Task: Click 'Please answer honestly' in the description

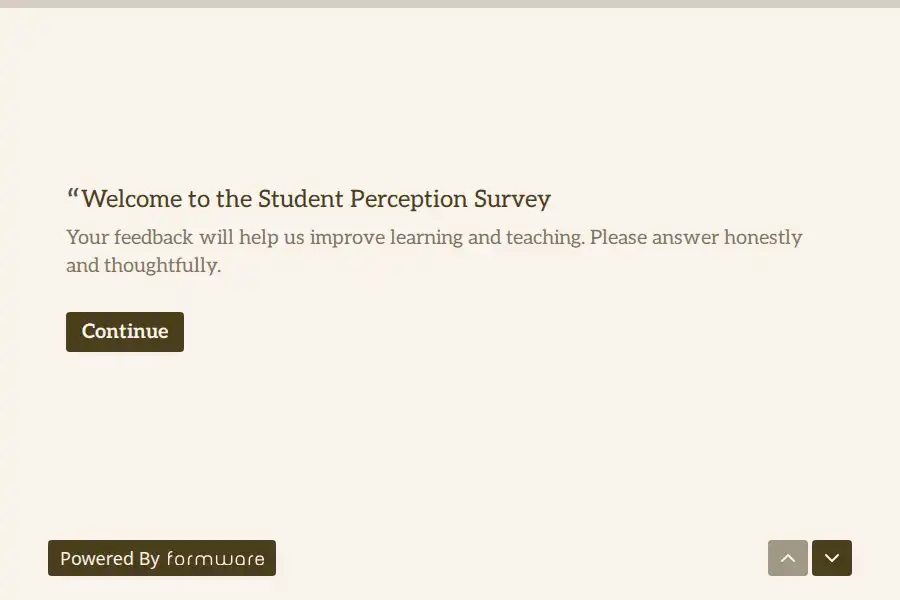Action: pos(696,237)
